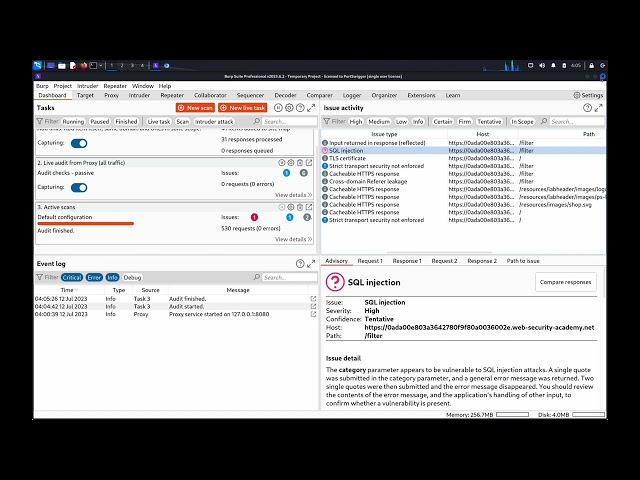
Task: Open the Path to issue tab
Action: tap(523, 261)
